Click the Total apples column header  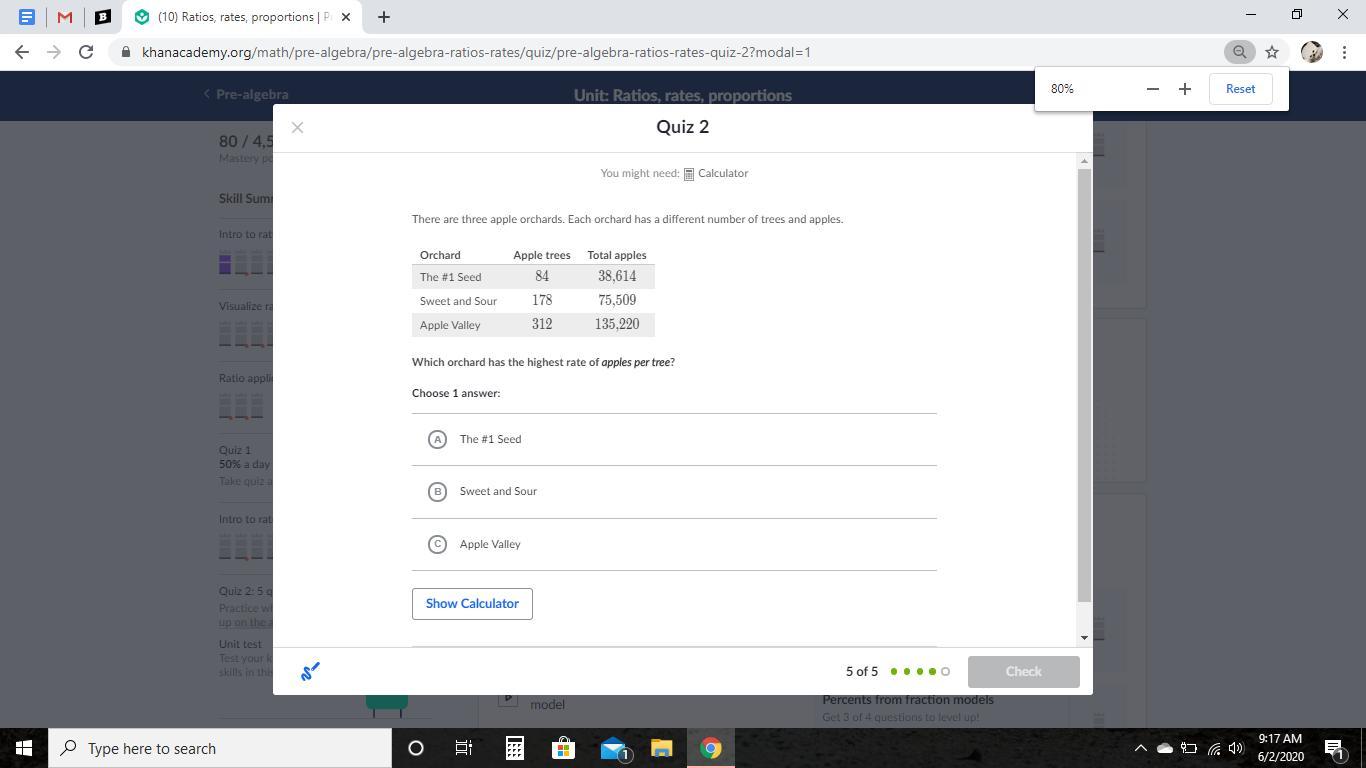point(617,255)
